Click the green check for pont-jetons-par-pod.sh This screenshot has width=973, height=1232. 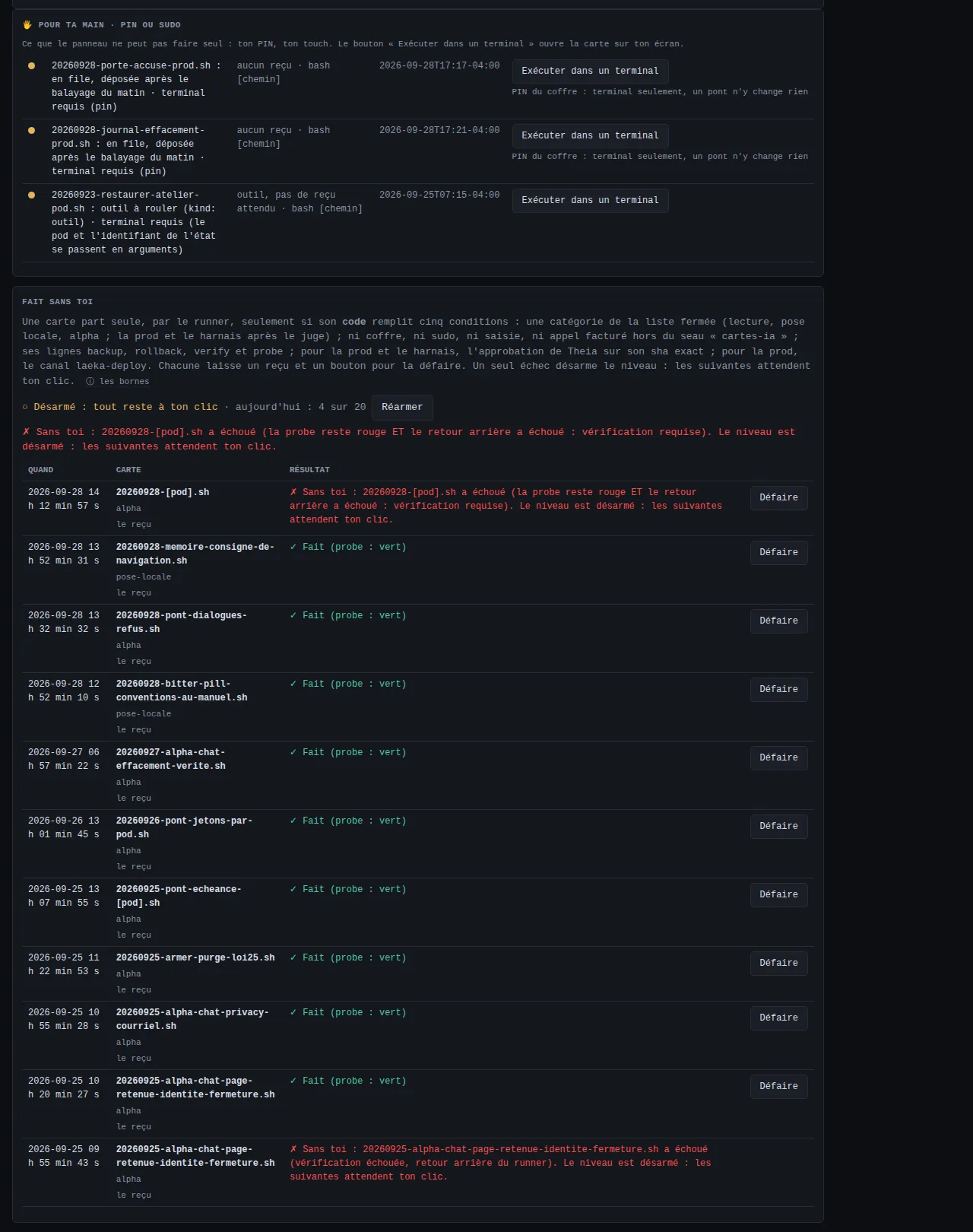[293, 821]
